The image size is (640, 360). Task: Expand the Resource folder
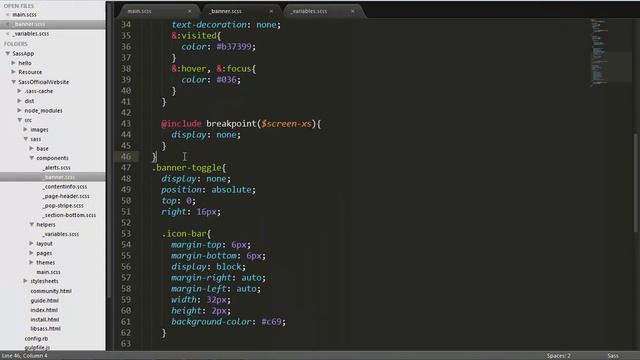click(x=13, y=72)
